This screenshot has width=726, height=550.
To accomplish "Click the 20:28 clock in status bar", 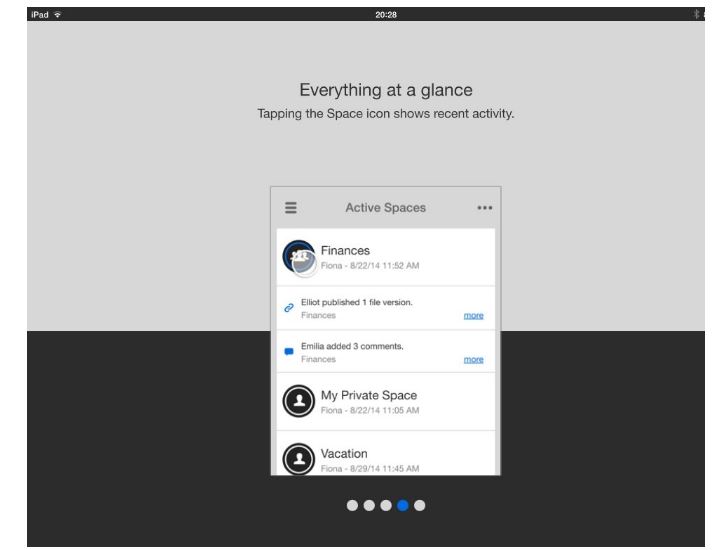I will click(x=386, y=15).
